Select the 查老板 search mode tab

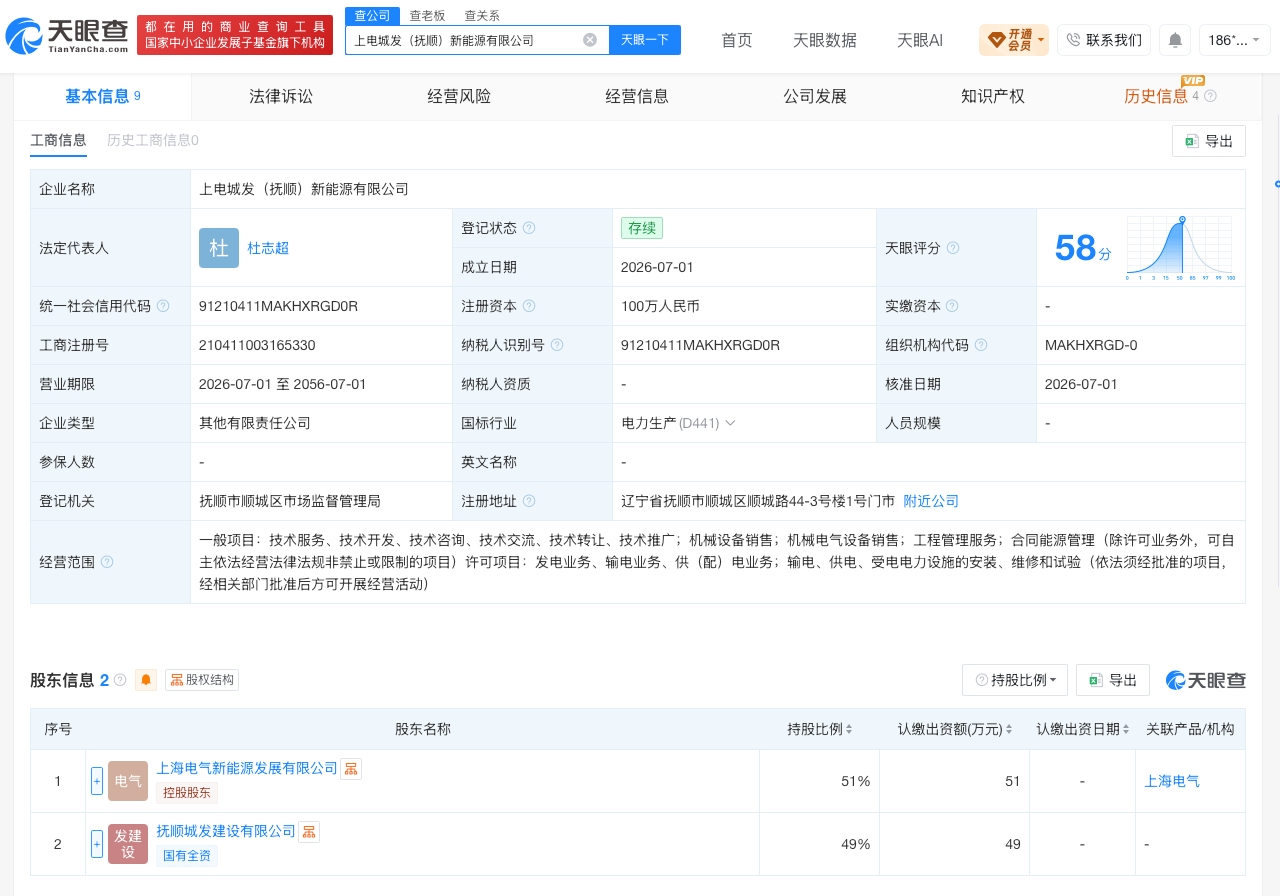427,15
